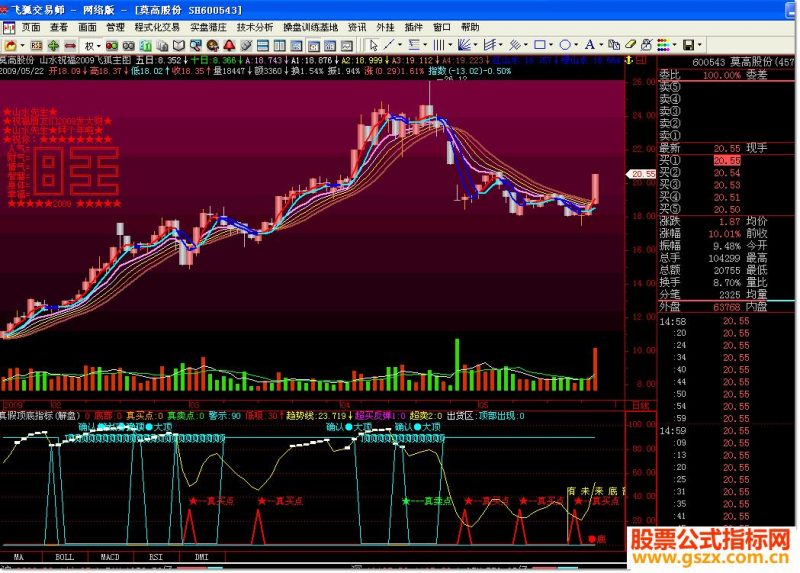Screen dimensions: 800x573
Task: Click the open book toolbar icon
Action: [x=179, y=46]
